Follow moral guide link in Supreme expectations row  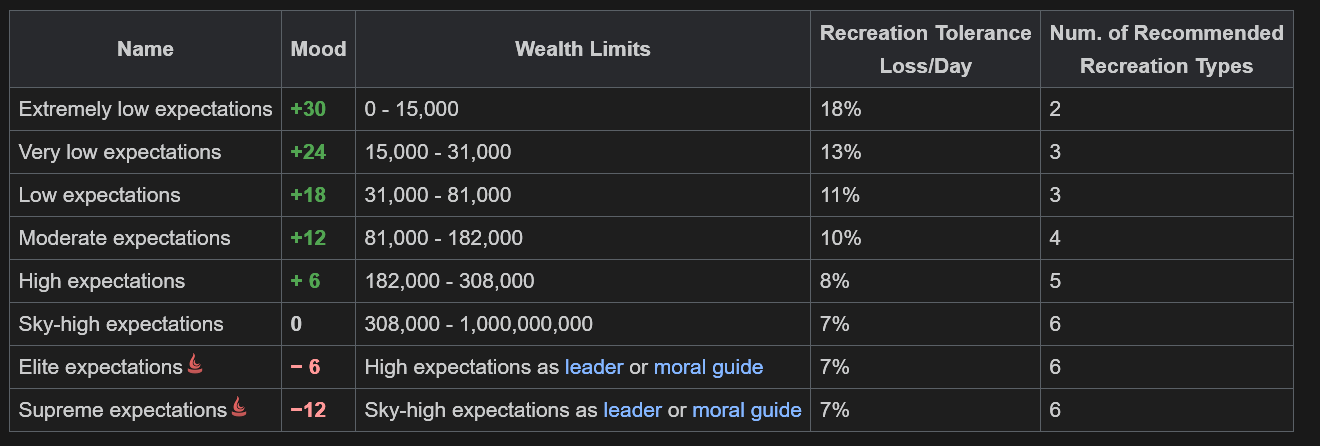point(747,410)
